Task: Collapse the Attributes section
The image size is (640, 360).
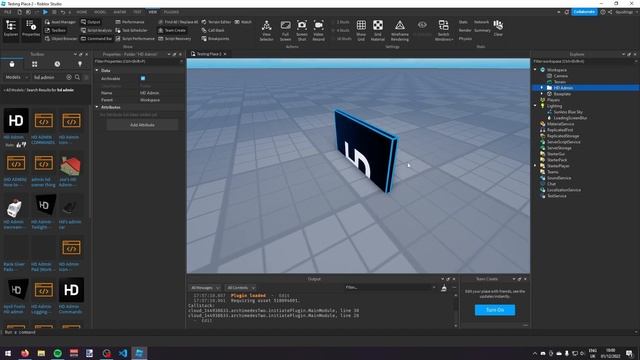Action: point(97,107)
